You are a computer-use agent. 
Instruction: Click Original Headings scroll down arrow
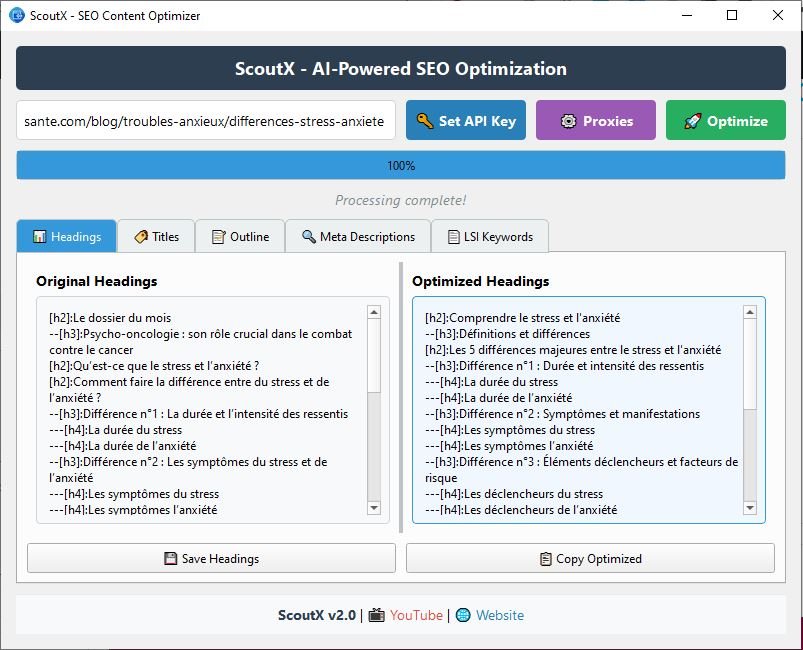374,508
